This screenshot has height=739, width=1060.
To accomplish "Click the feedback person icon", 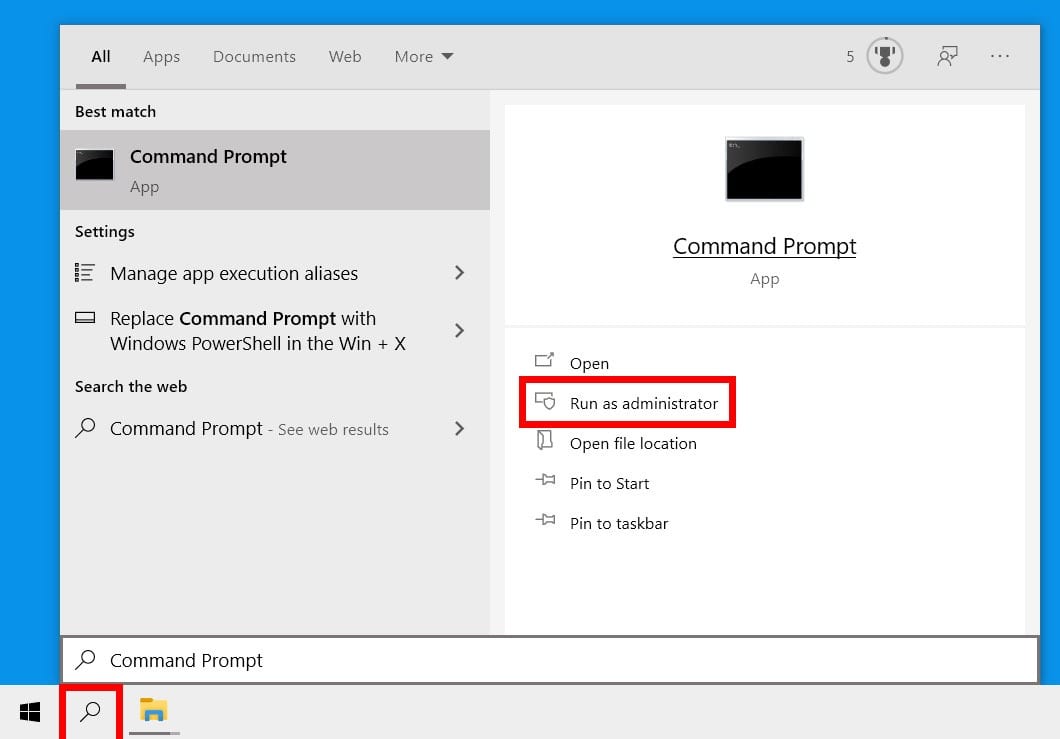I will (x=947, y=56).
